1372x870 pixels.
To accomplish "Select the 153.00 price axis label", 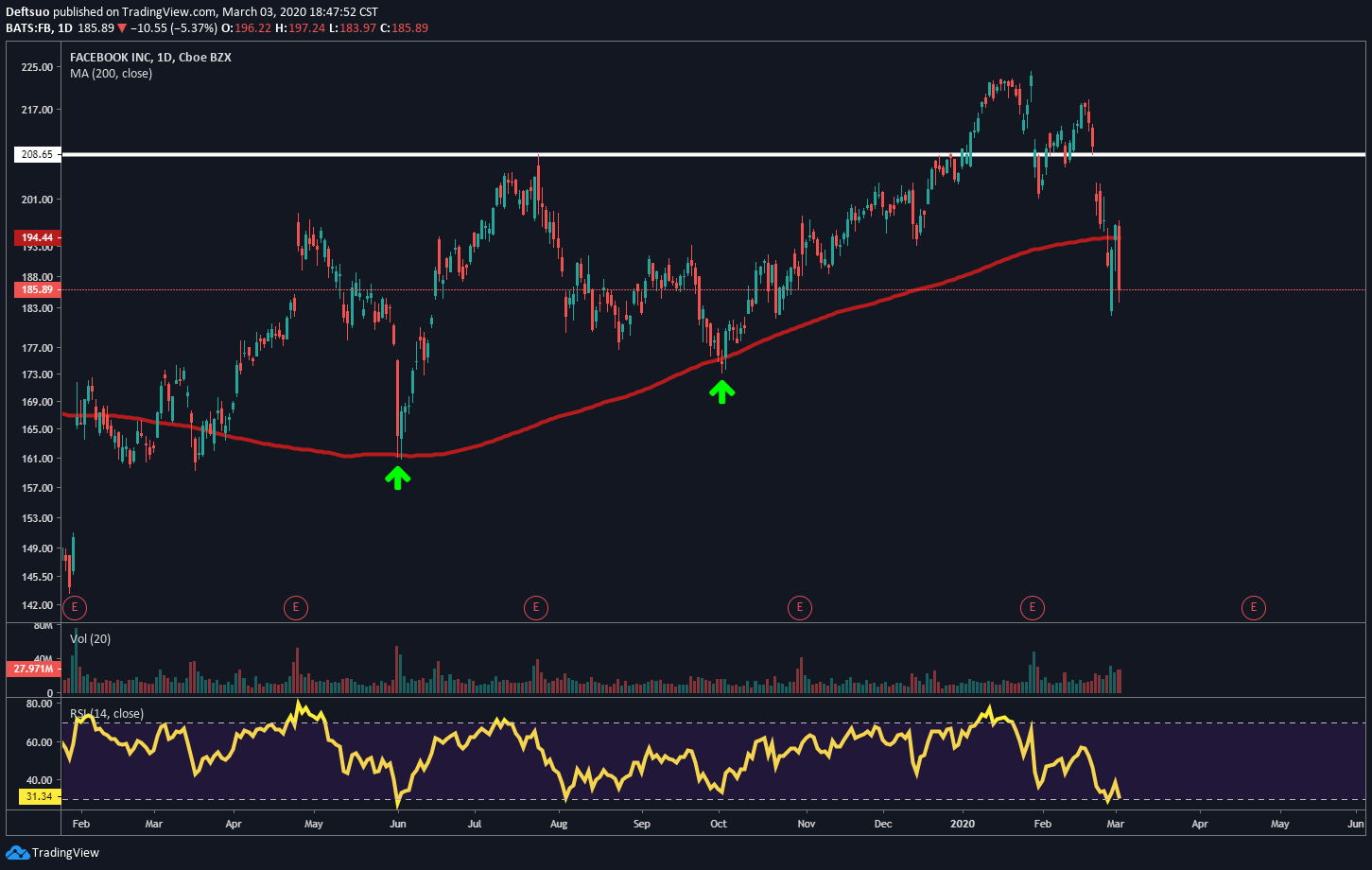I will [x=39, y=518].
